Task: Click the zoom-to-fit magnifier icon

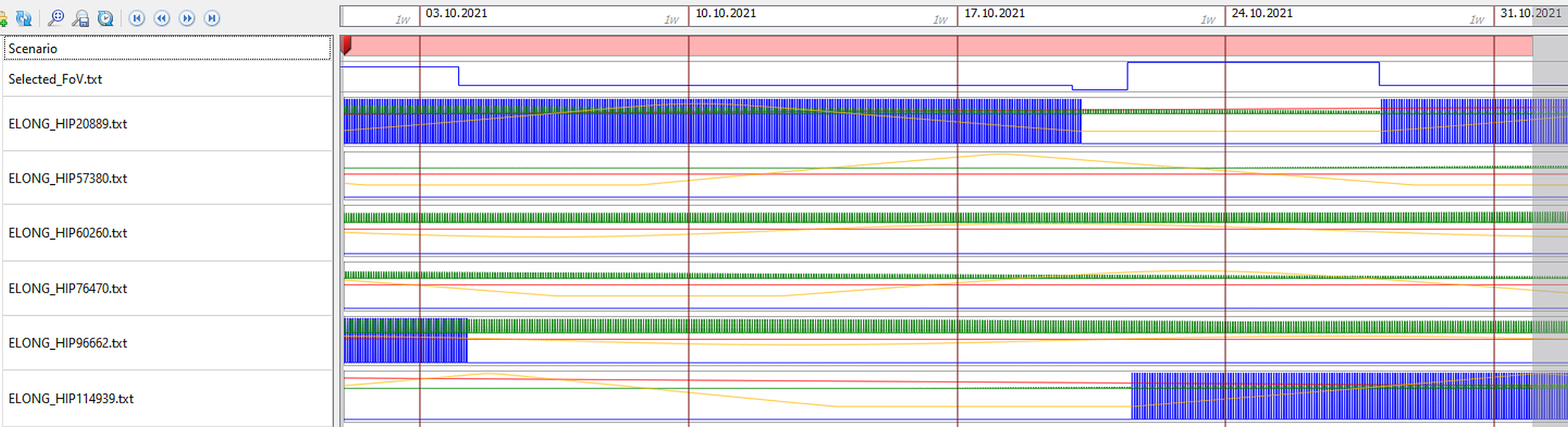Action: 56,18
